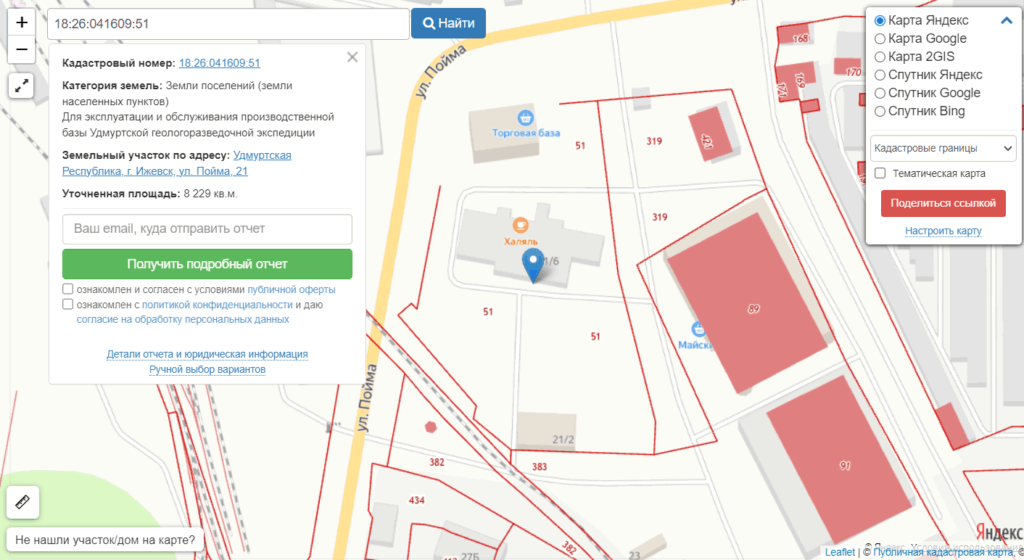Toggle fullscreen map view

point(21,86)
